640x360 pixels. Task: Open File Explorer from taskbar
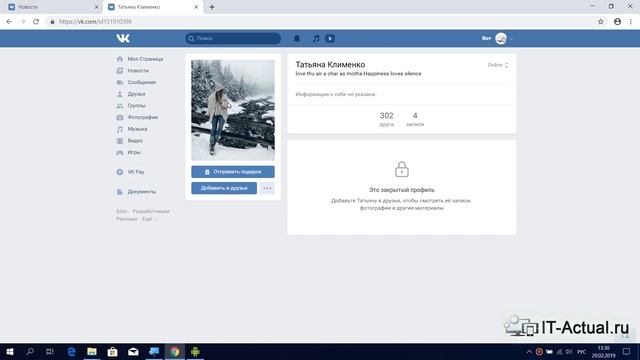tap(92, 352)
